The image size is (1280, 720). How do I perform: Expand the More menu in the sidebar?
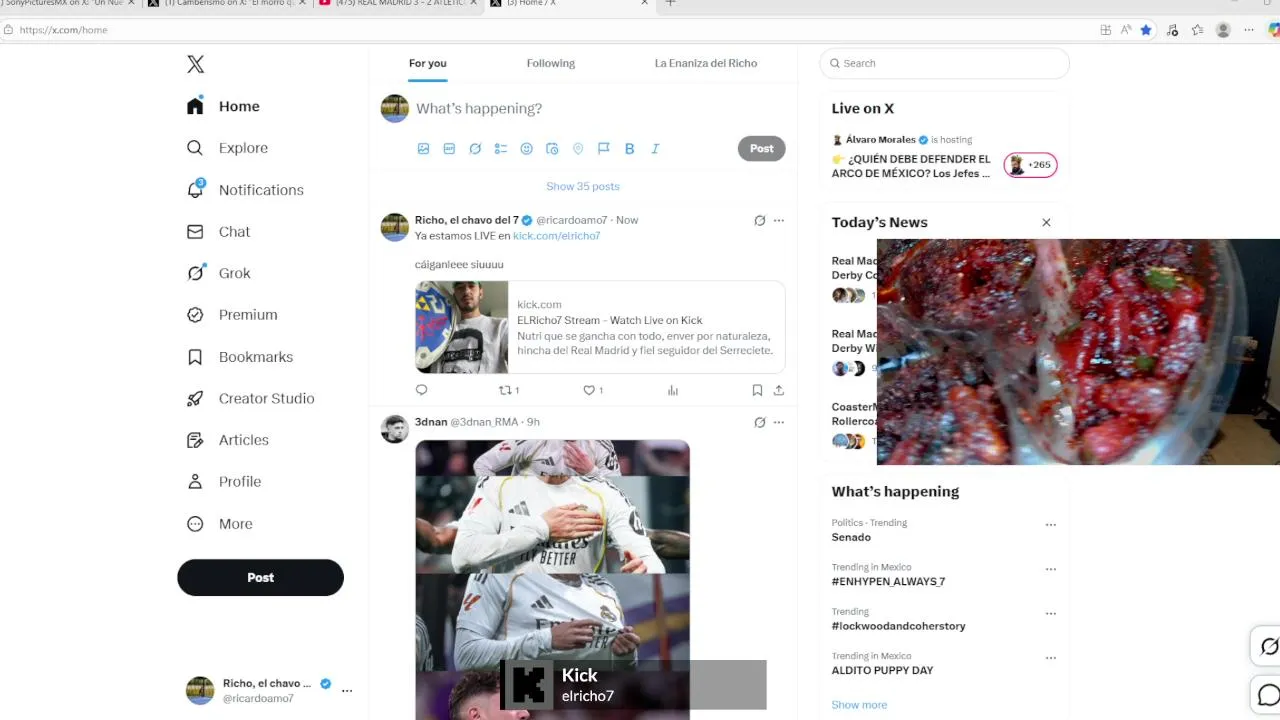[220, 524]
